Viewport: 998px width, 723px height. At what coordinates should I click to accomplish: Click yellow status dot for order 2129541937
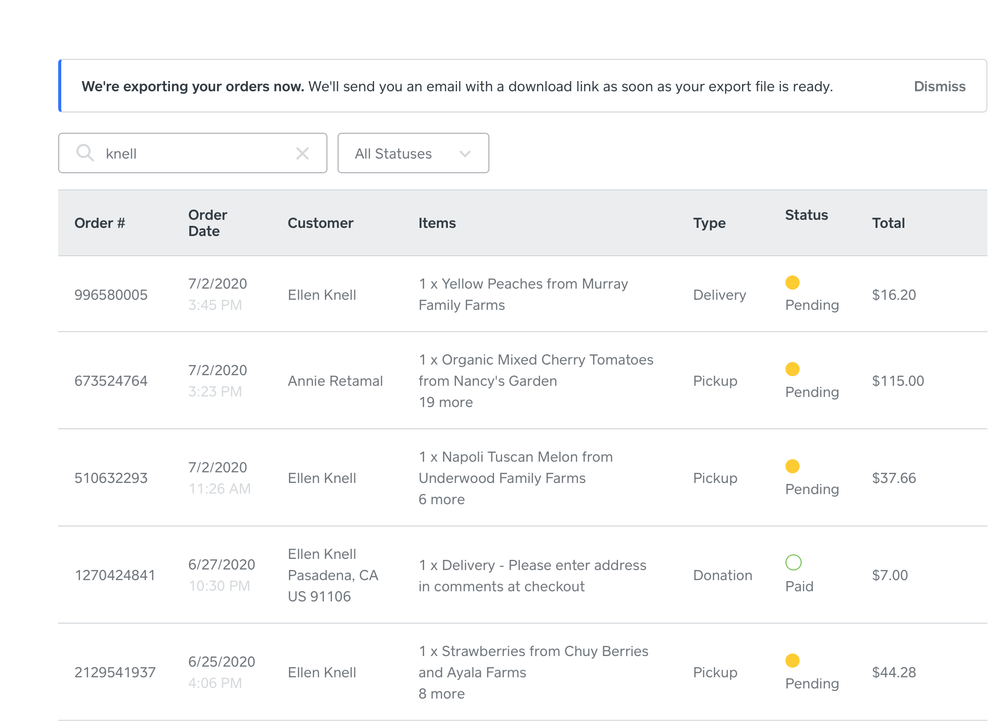(x=792, y=661)
